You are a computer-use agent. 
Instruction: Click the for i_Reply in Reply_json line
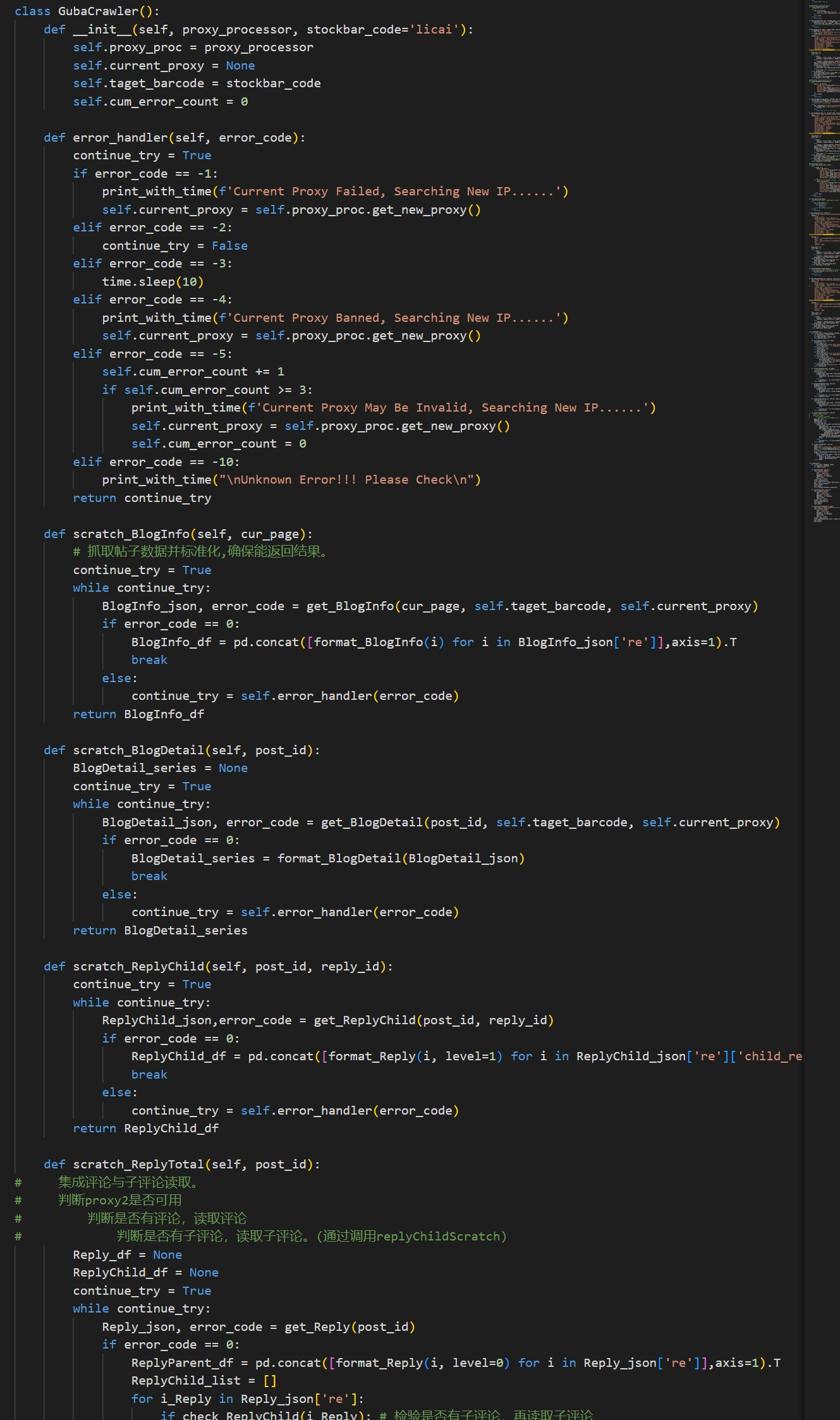[247, 1399]
